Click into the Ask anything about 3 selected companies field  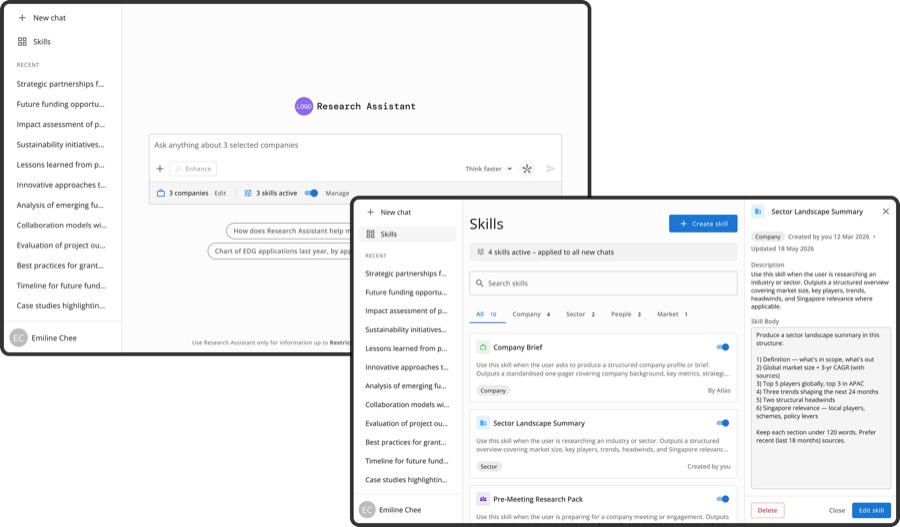355,145
